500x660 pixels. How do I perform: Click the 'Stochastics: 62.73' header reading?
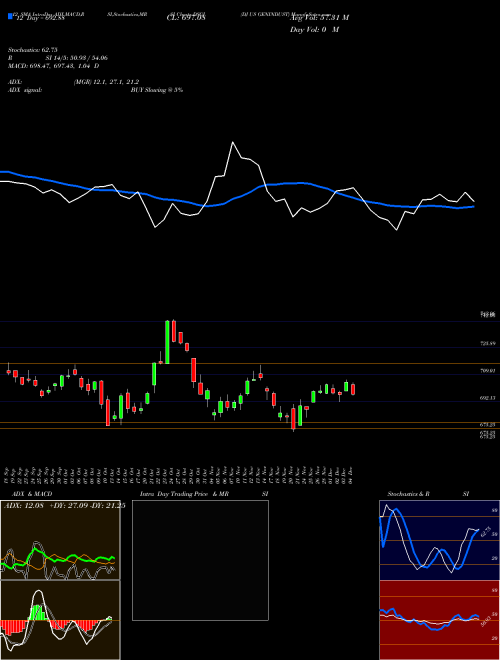pyautogui.click(x=32, y=50)
